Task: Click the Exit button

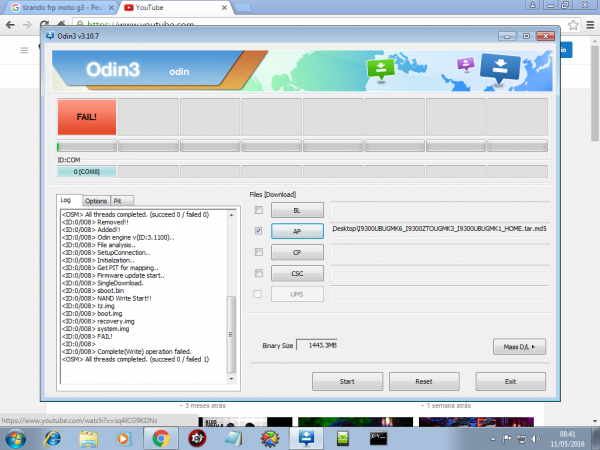Action: (x=510, y=382)
